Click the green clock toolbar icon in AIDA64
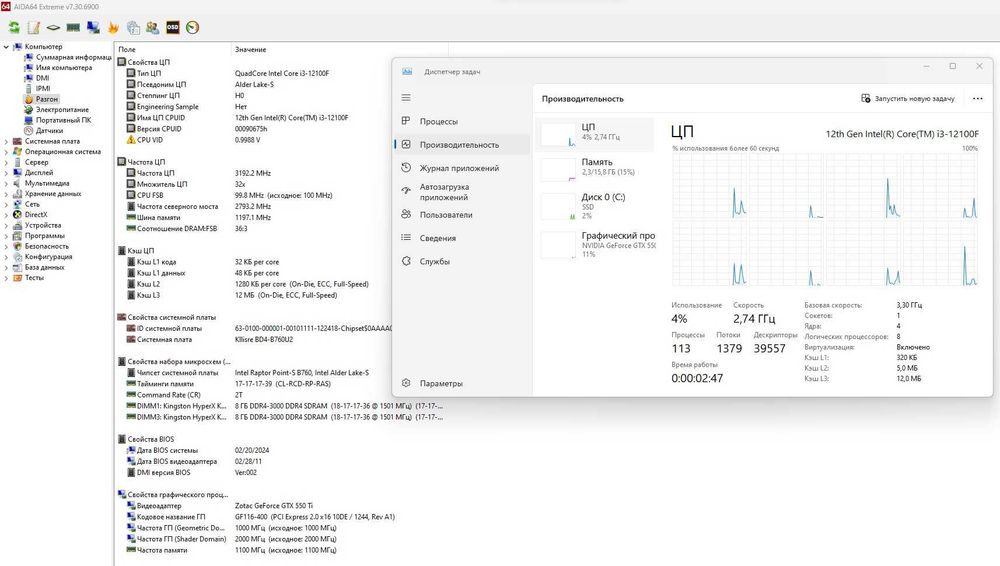 click(x=193, y=27)
